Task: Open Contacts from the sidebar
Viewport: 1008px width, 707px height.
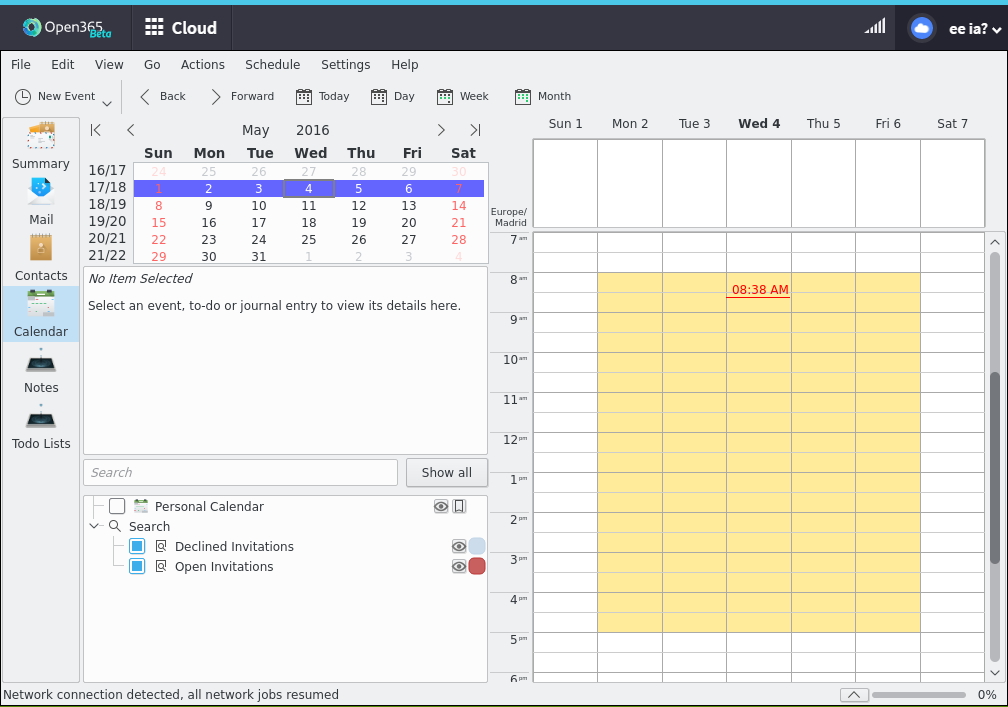Action: tap(40, 258)
